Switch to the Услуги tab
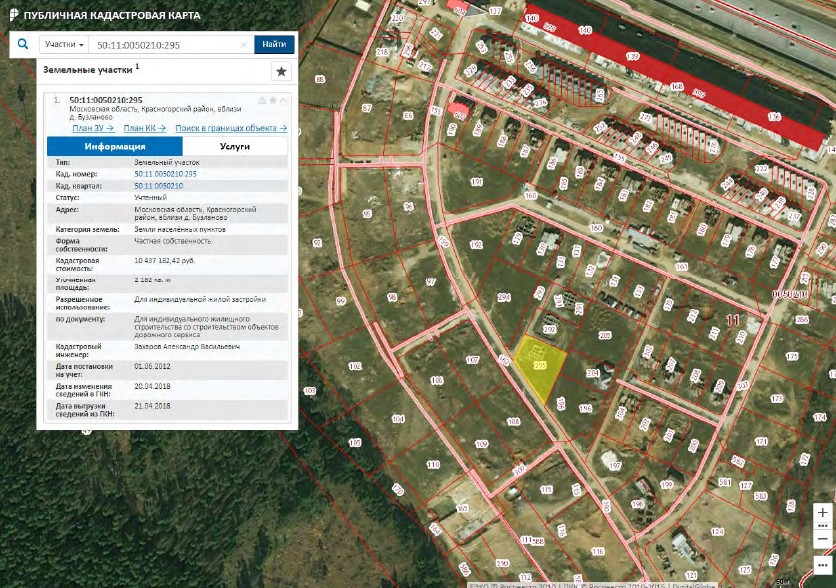Screen dimensions: 836x588 coord(235,146)
